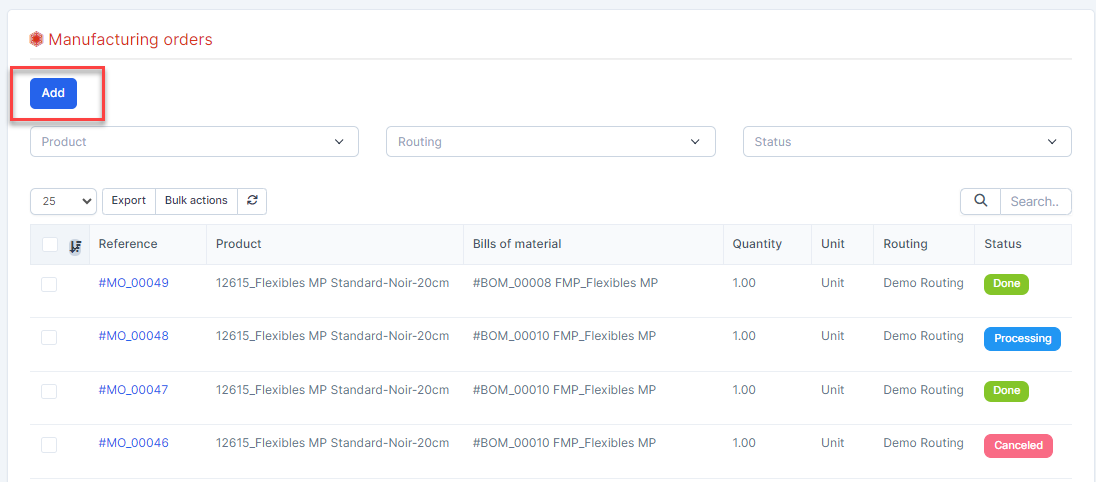Select the checkbox for #MO_00047 row
The width and height of the screenshot is (1096, 482).
point(49,391)
